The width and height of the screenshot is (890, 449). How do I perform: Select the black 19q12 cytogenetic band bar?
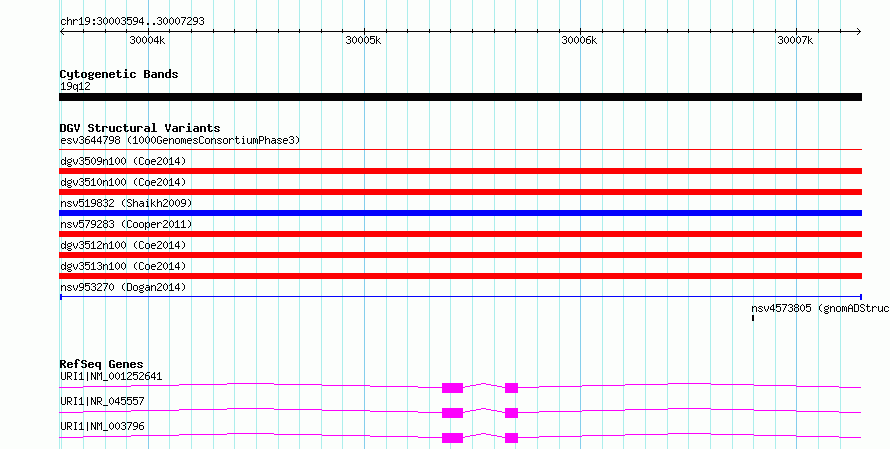tap(460, 97)
